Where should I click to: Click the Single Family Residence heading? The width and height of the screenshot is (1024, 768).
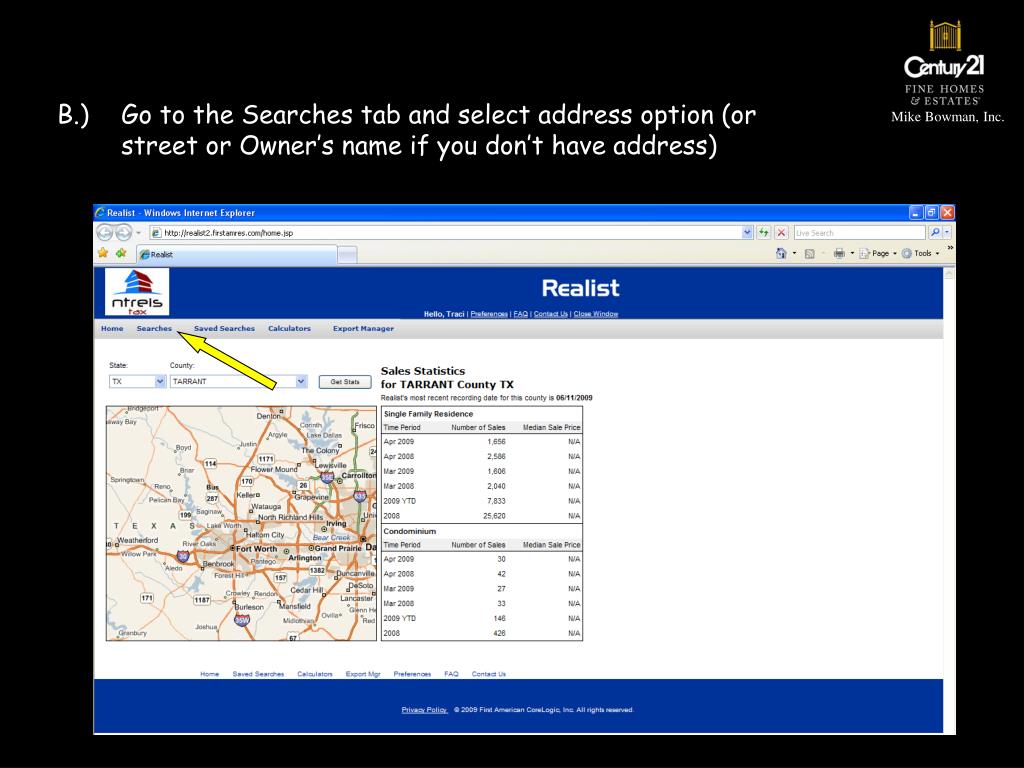tap(428, 414)
